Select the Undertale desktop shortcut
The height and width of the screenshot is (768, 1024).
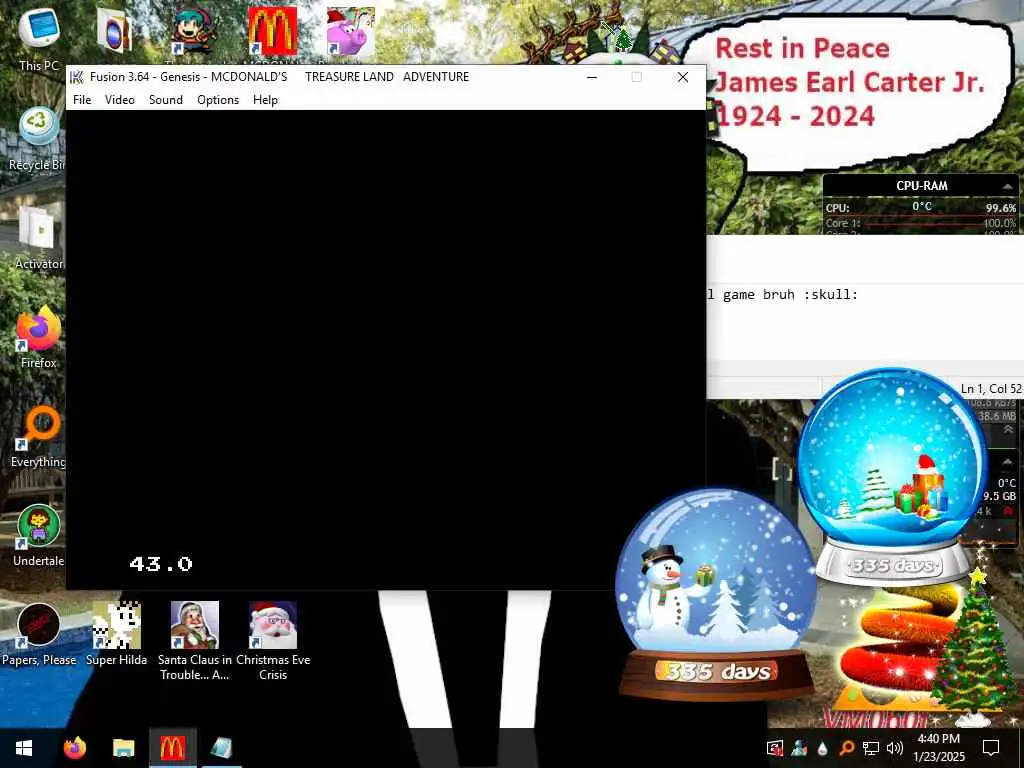[39, 537]
